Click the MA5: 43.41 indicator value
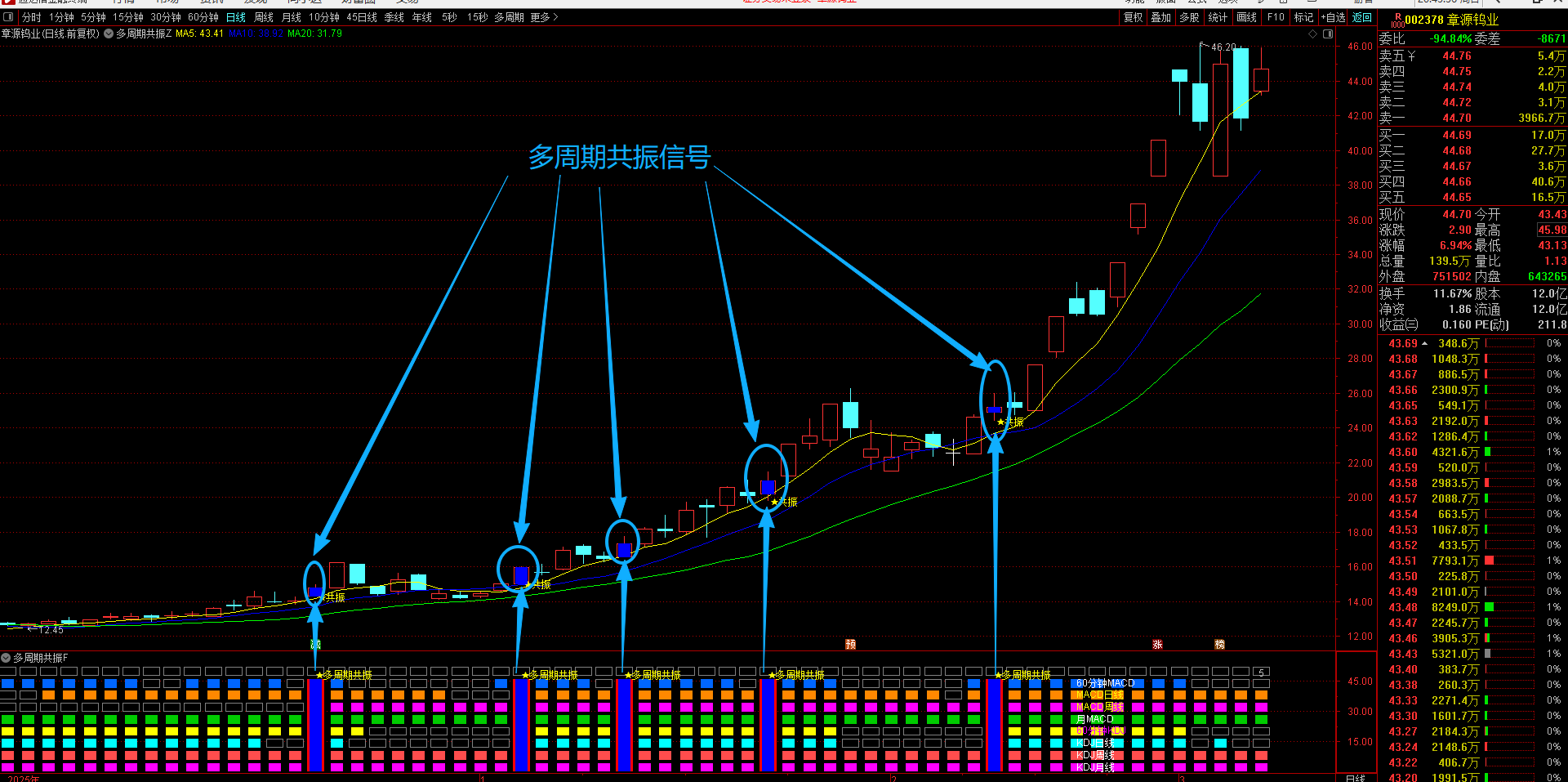This screenshot has height=782, width=1568. 199,34
